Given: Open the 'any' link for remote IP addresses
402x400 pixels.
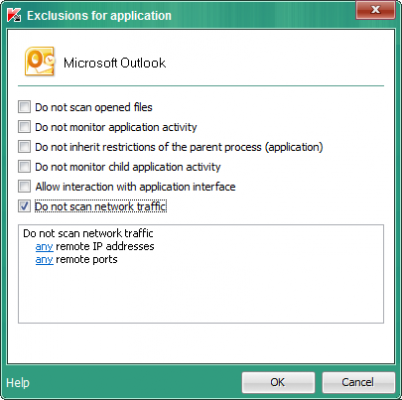Looking at the screenshot, I should coord(44,246).
